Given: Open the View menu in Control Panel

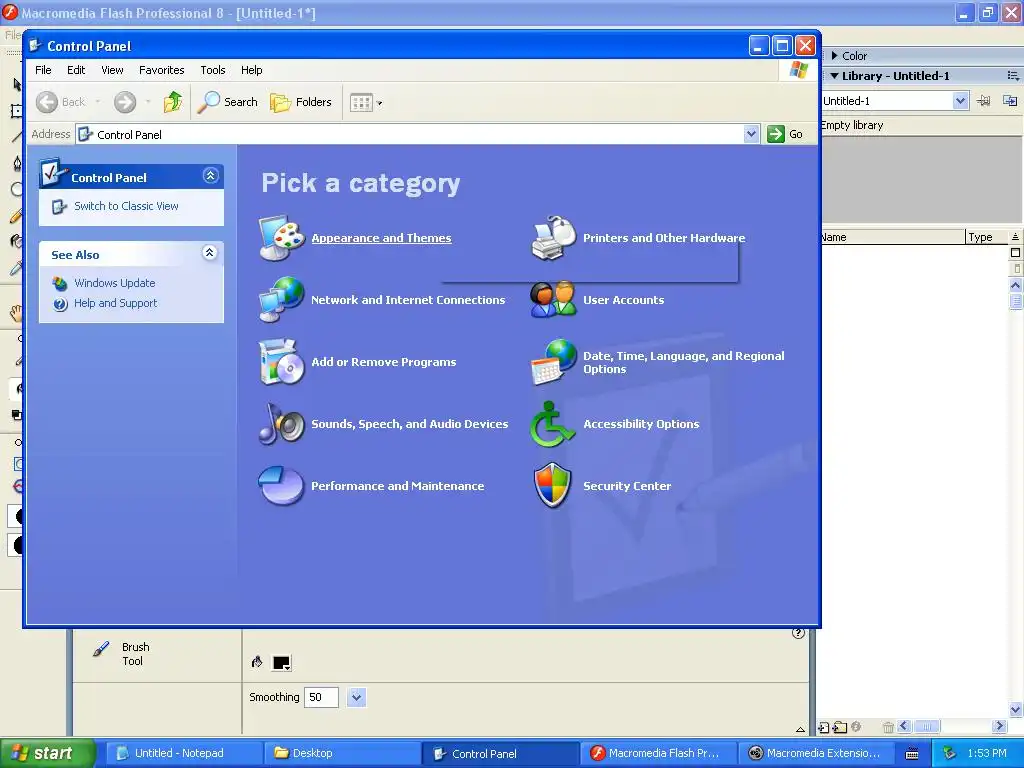Looking at the screenshot, I should pos(112,70).
